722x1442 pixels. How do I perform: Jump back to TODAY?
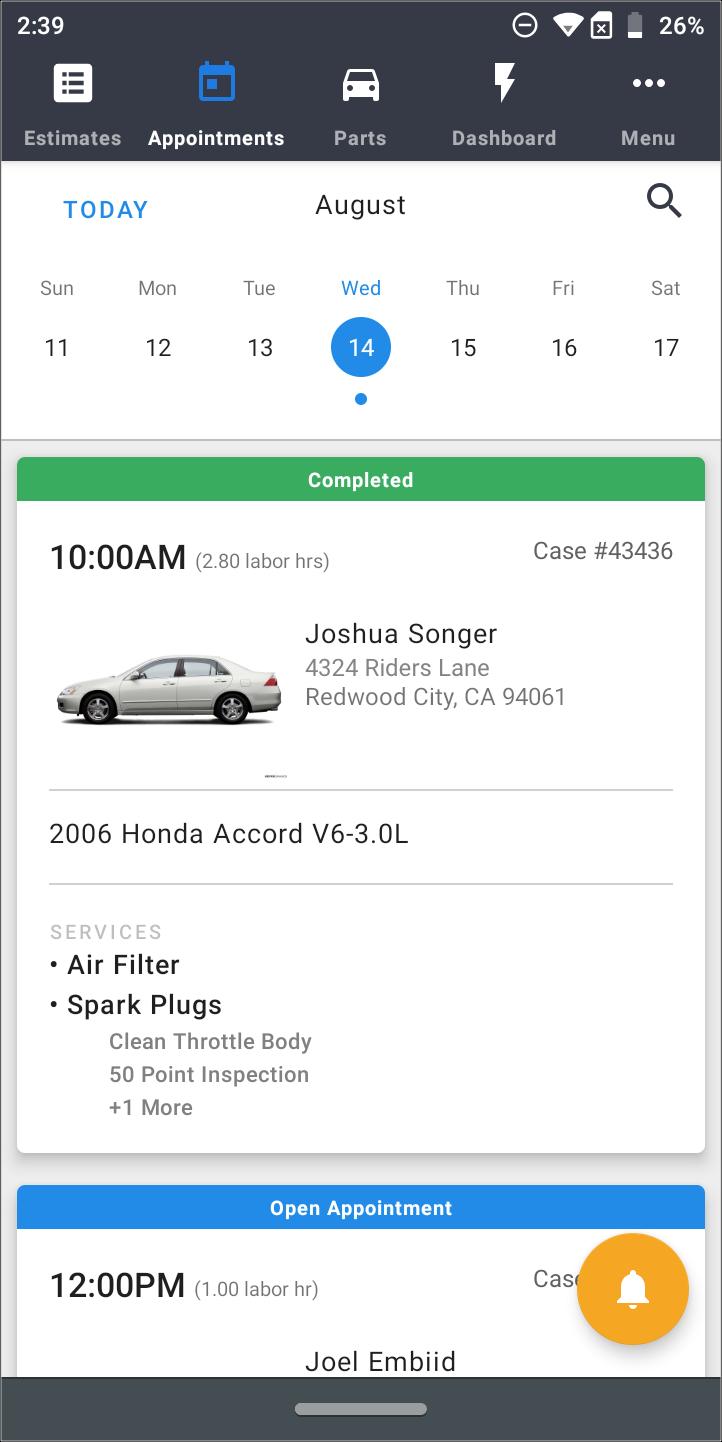(x=105, y=209)
